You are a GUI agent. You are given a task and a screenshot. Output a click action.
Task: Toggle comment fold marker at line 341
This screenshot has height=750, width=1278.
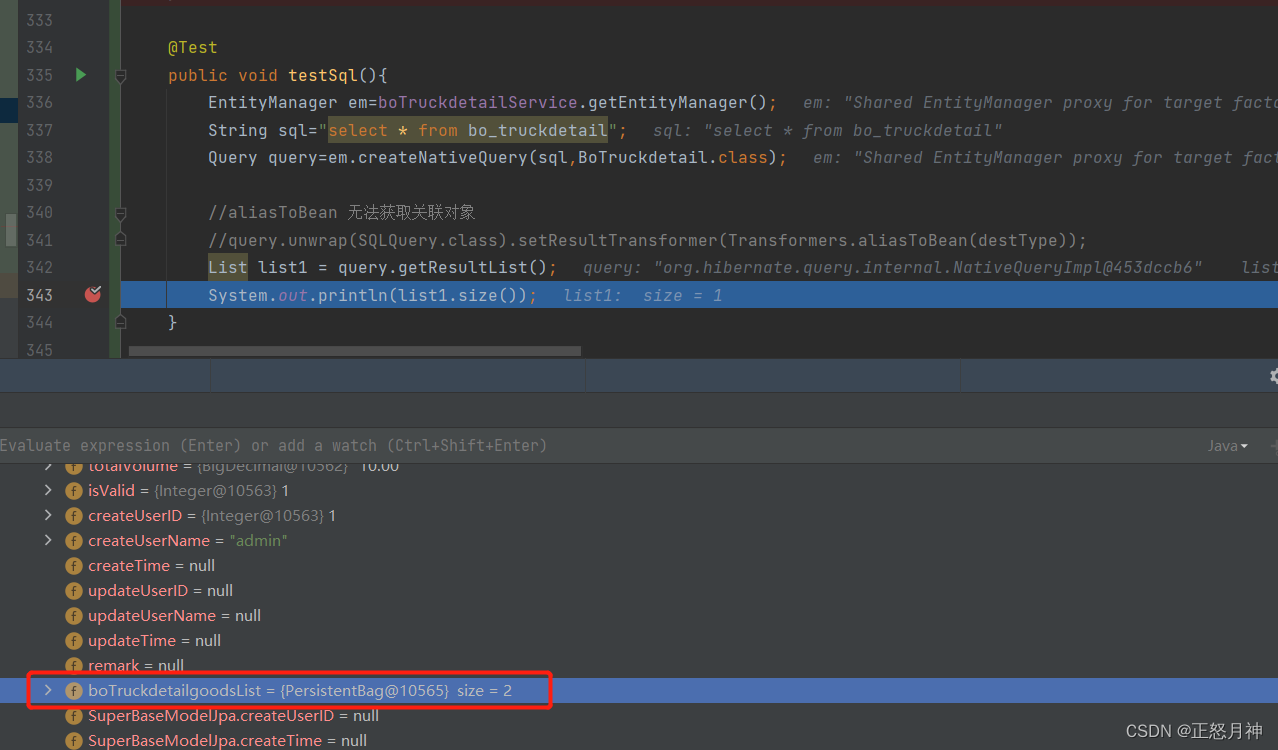tap(120, 239)
